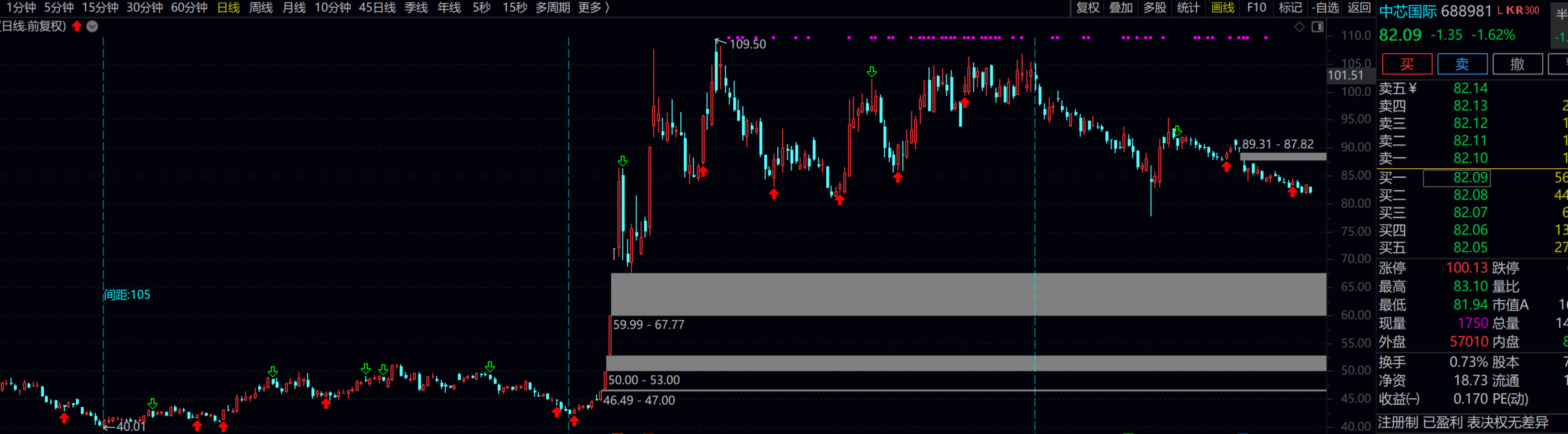Image resolution: width=1568 pixels, height=434 pixels.
Task: Click the gray 59.99 - 67.77 gap zone band
Action: click(968, 294)
